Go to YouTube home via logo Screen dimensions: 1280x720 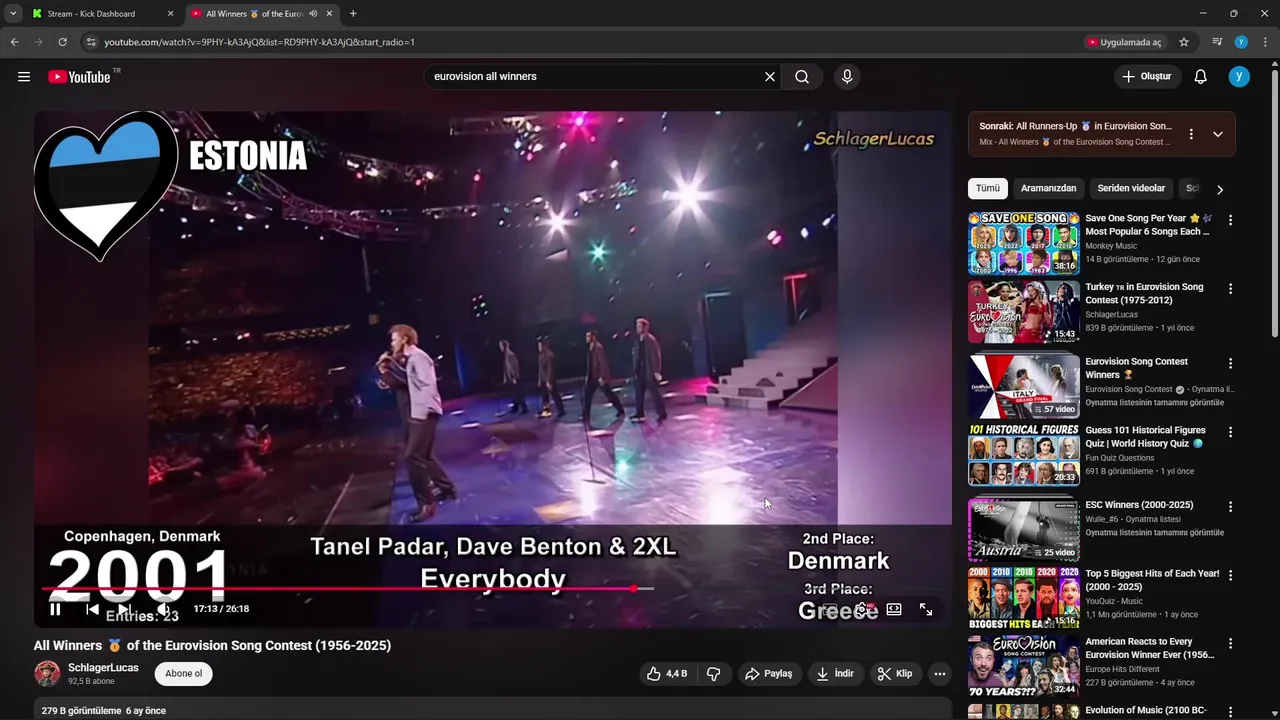point(79,77)
